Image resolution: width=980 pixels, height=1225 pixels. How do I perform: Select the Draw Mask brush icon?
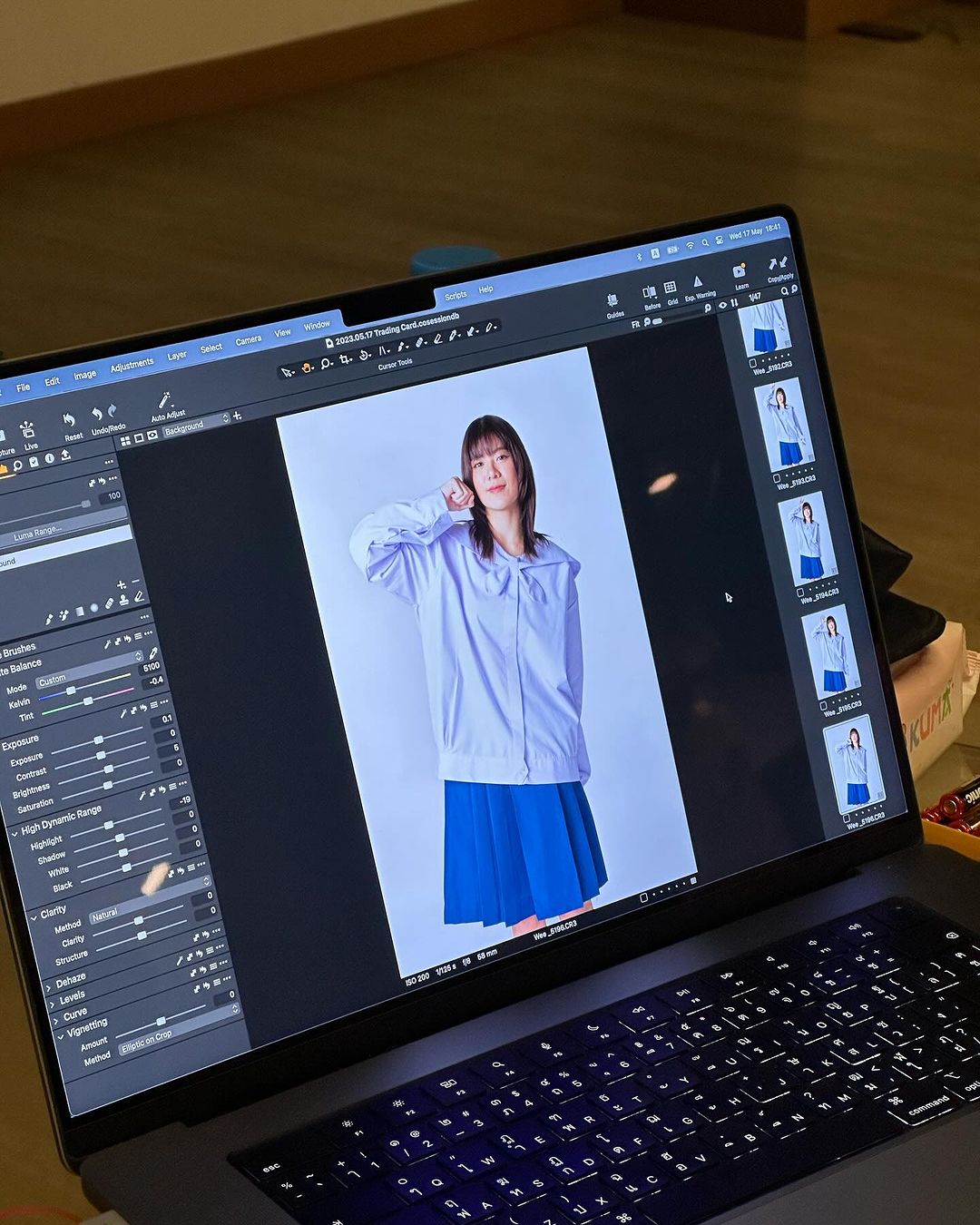(50, 619)
